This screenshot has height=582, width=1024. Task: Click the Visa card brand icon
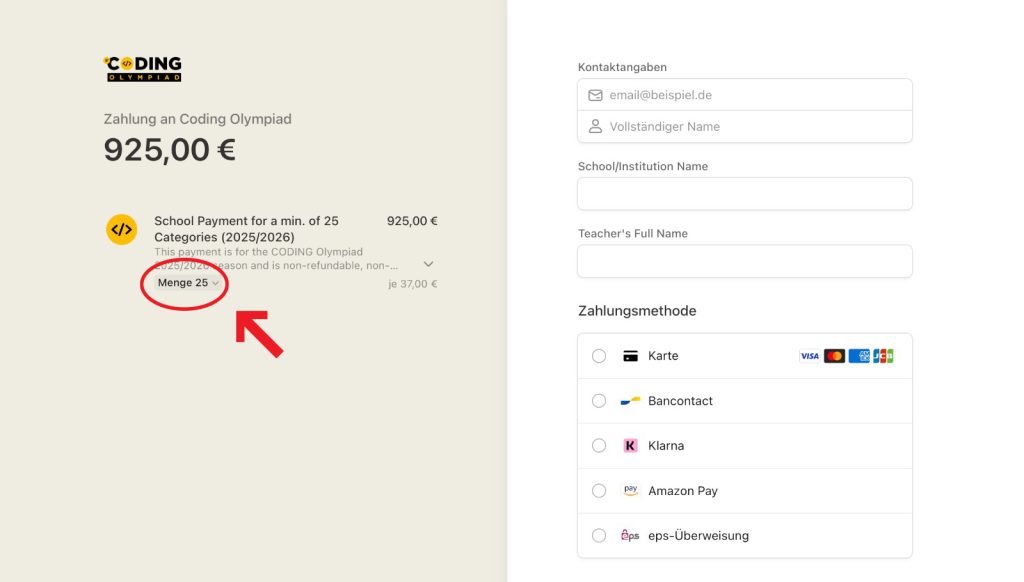point(809,356)
